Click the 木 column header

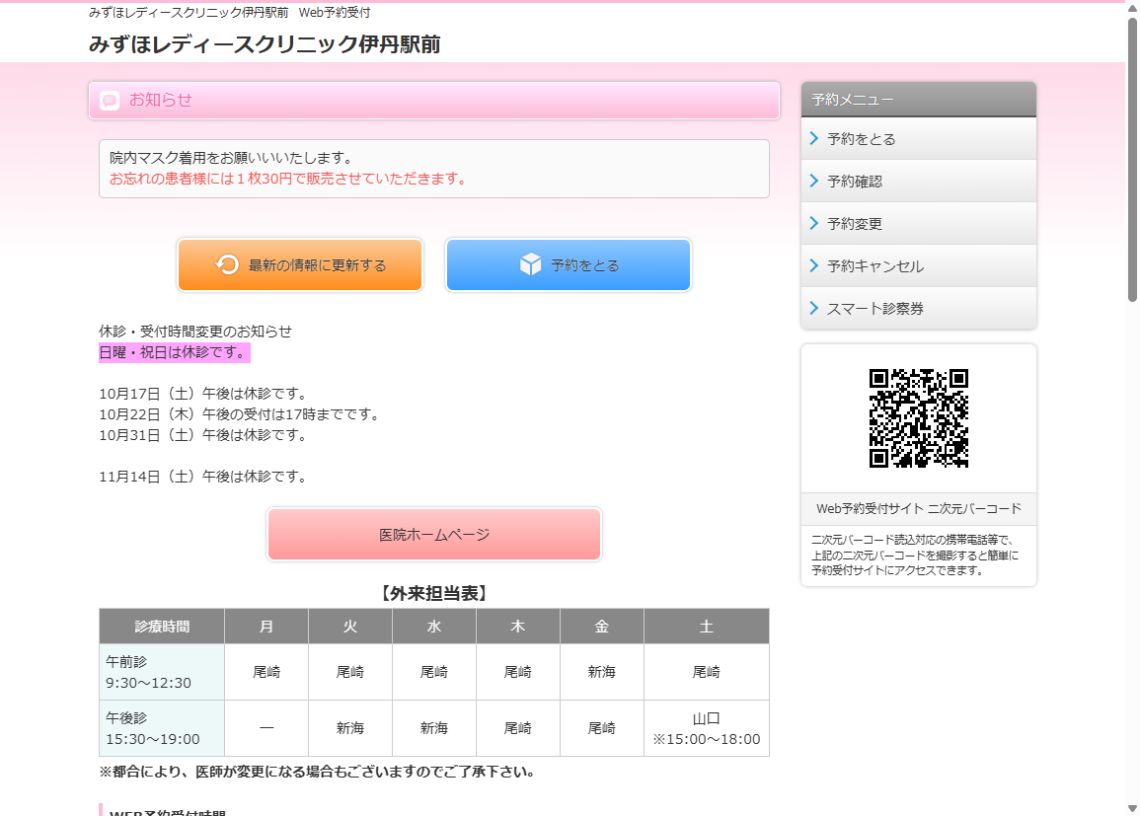click(518, 626)
